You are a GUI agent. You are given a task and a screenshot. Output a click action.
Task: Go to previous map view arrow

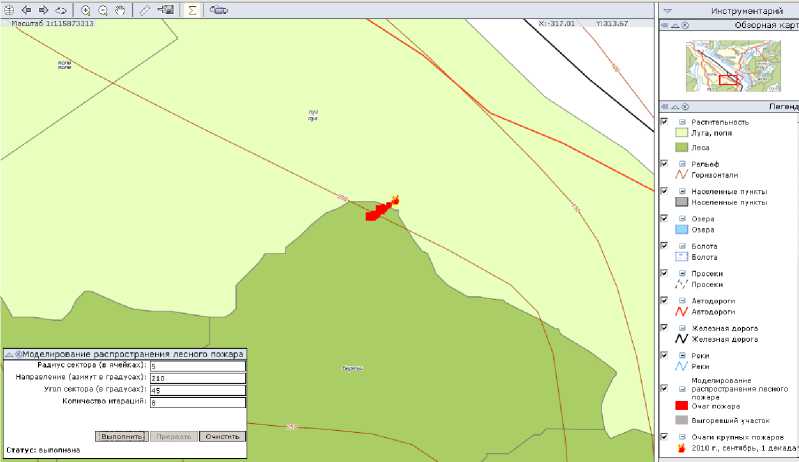tap(26, 10)
